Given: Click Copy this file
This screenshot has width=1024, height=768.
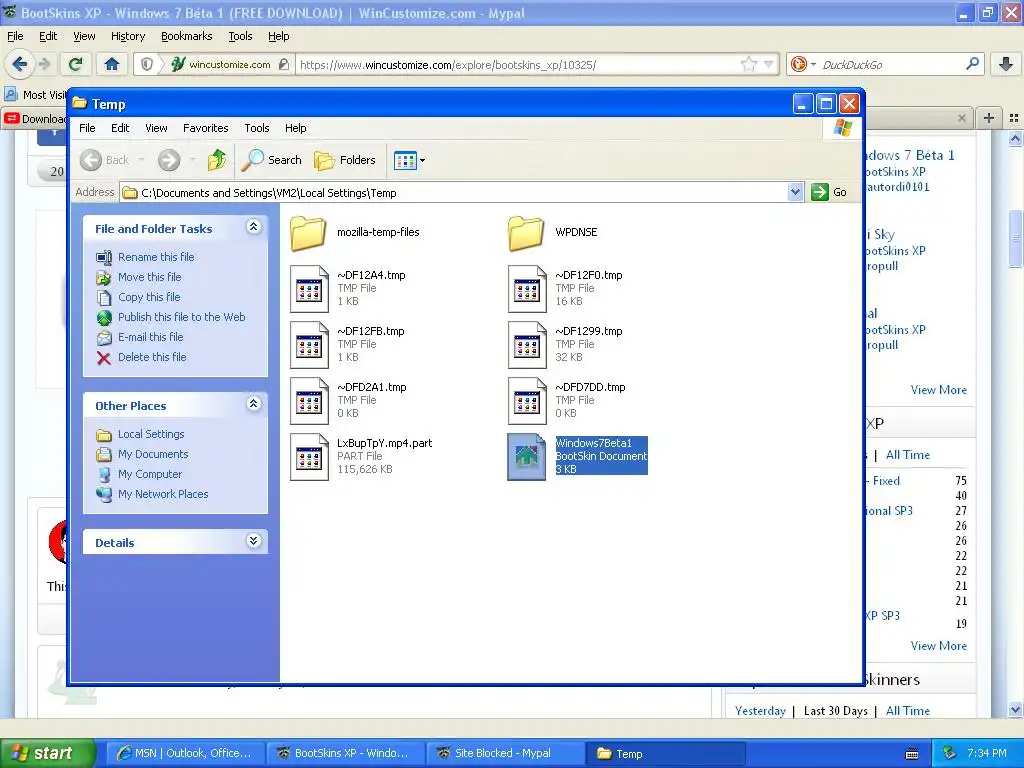Looking at the screenshot, I should coord(149,297).
